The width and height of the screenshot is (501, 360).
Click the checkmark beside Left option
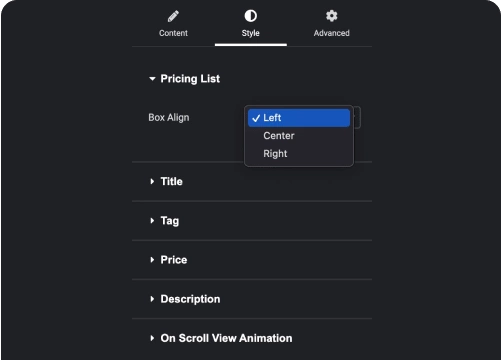pos(256,118)
